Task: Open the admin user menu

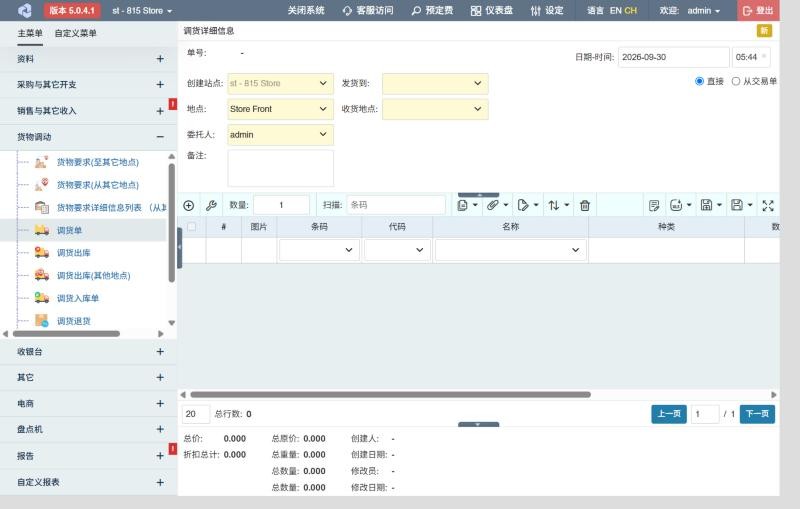Action: coord(704,10)
